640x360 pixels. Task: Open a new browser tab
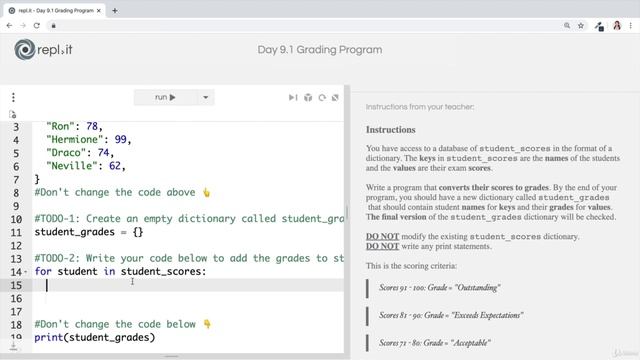click(x=115, y=11)
